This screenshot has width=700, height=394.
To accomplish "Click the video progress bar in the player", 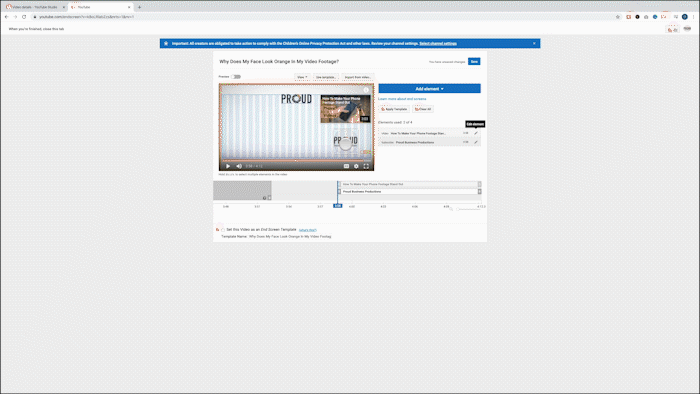I will [x=296, y=160].
